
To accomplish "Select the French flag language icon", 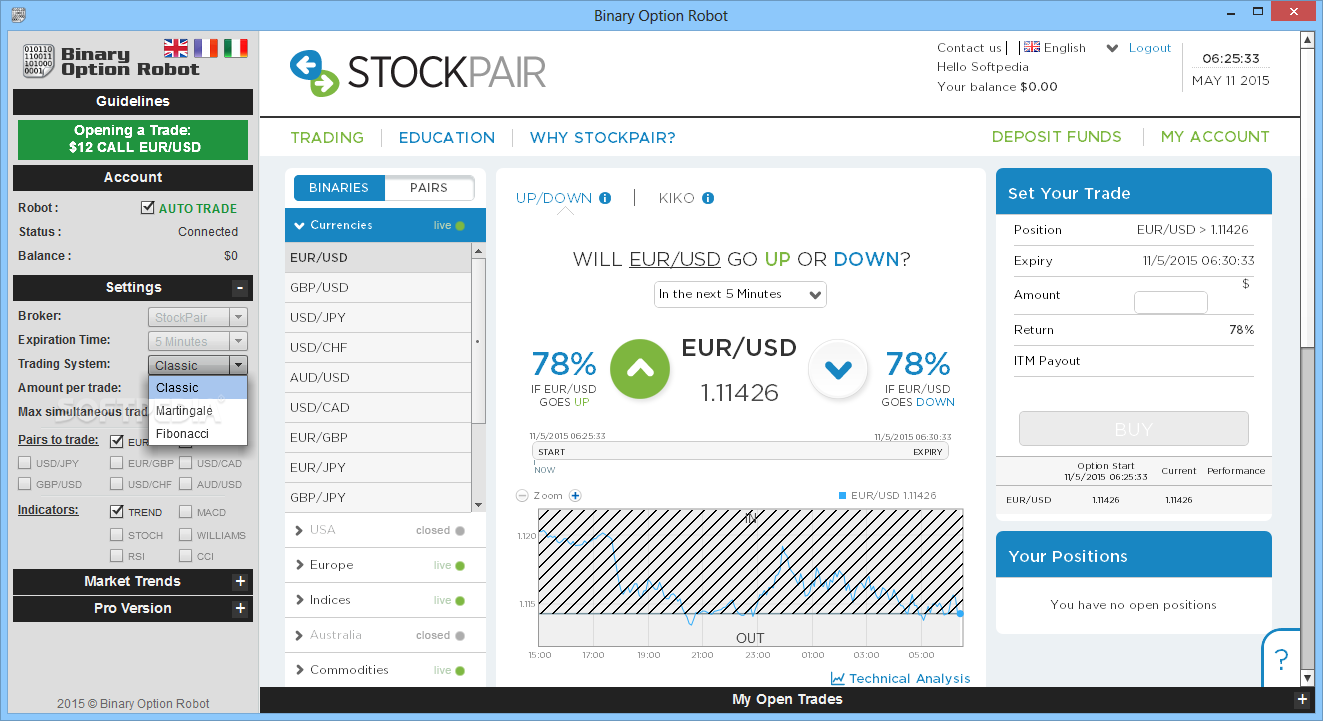I will (x=206, y=48).
